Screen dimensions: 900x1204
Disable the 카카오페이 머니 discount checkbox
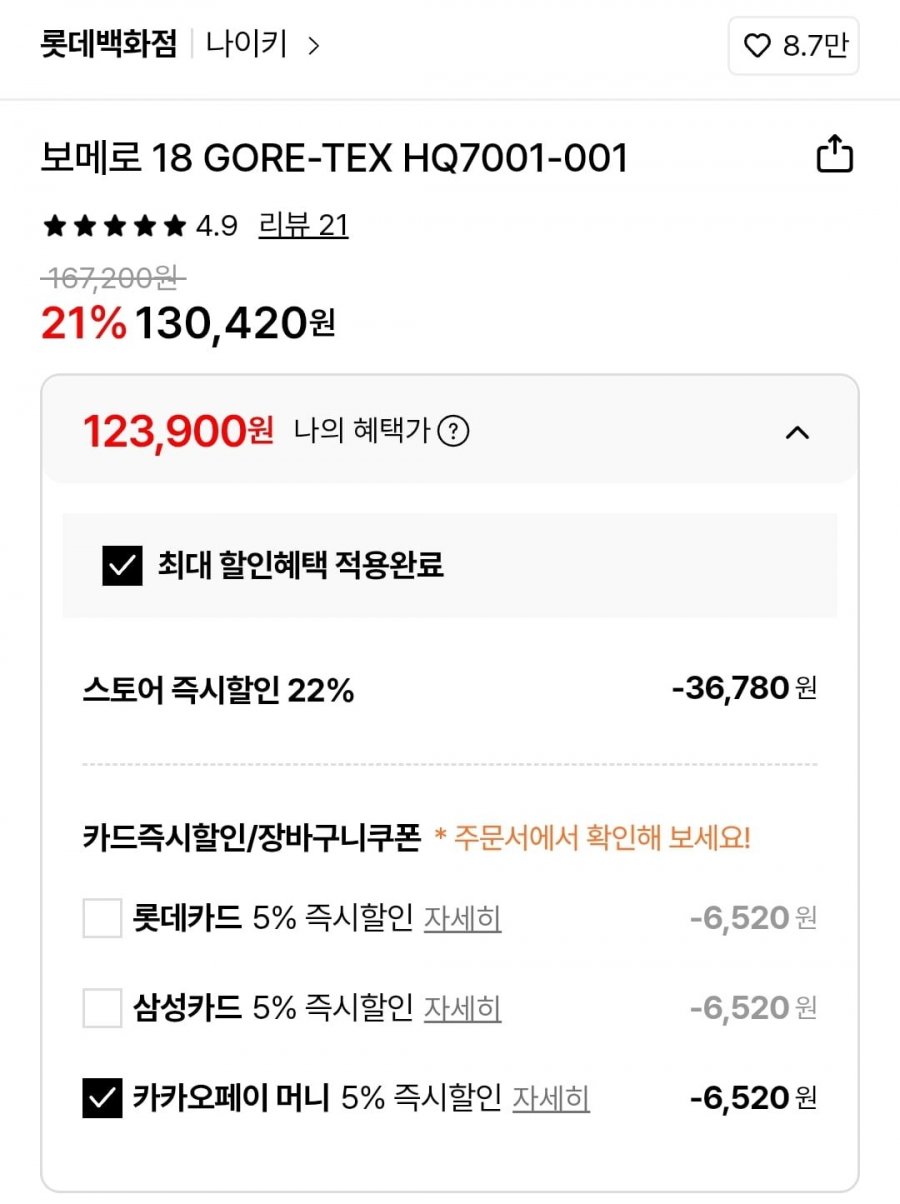point(102,1099)
